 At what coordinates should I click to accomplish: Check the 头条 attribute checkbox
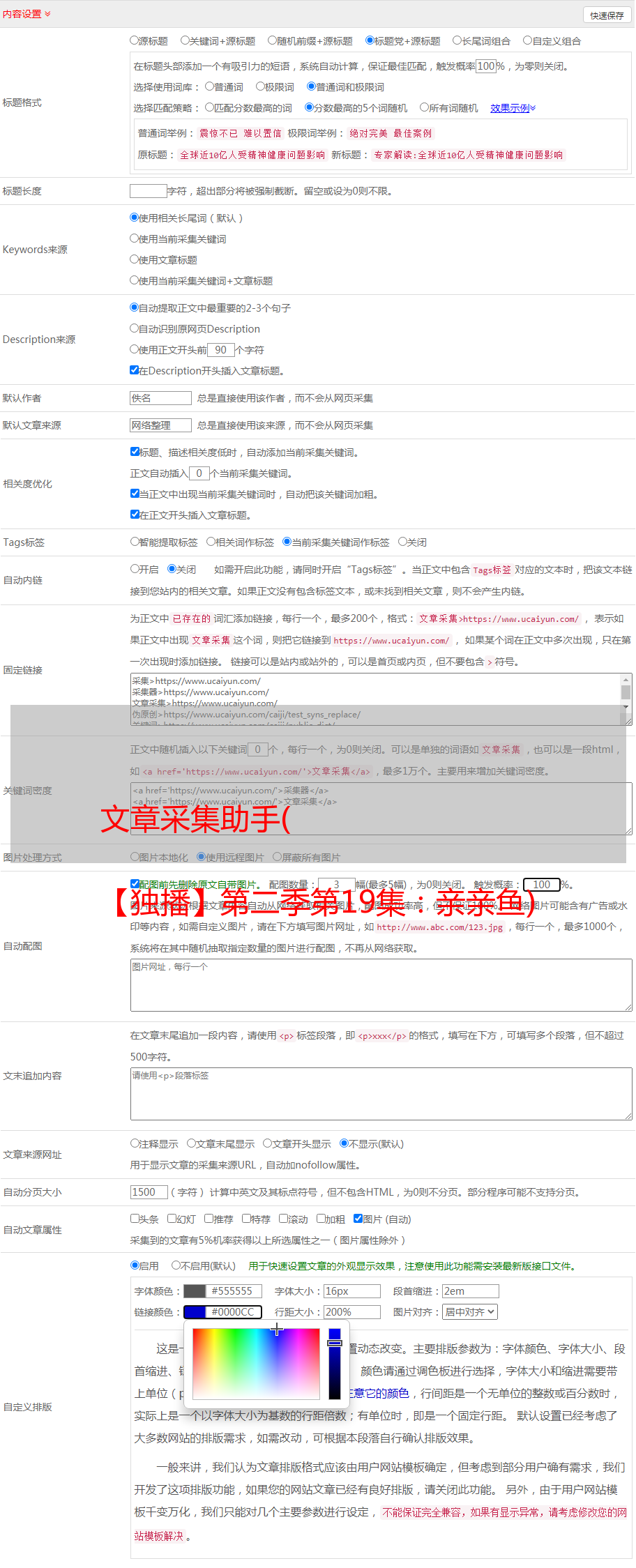pyautogui.click(x=135, y=1219)
